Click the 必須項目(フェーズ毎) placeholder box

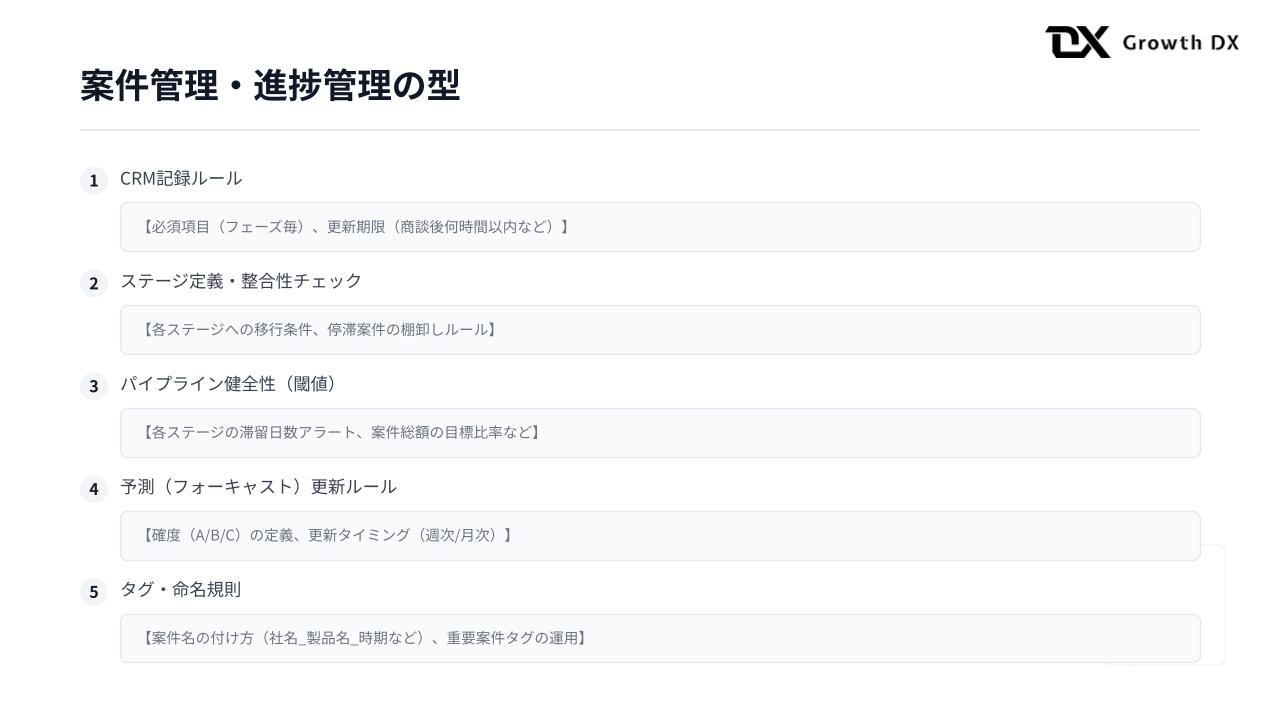[660, 227]
